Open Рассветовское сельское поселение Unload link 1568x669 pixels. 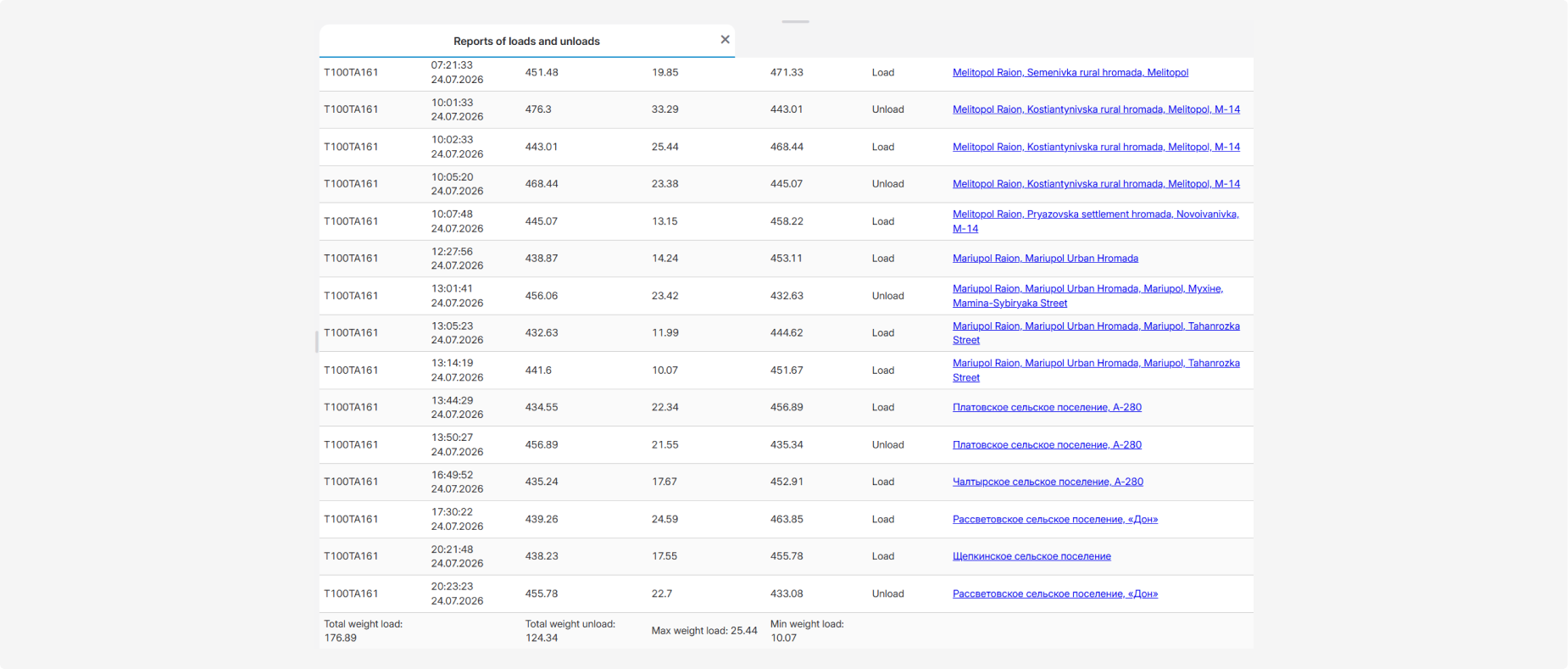(x=1055, y=594)
